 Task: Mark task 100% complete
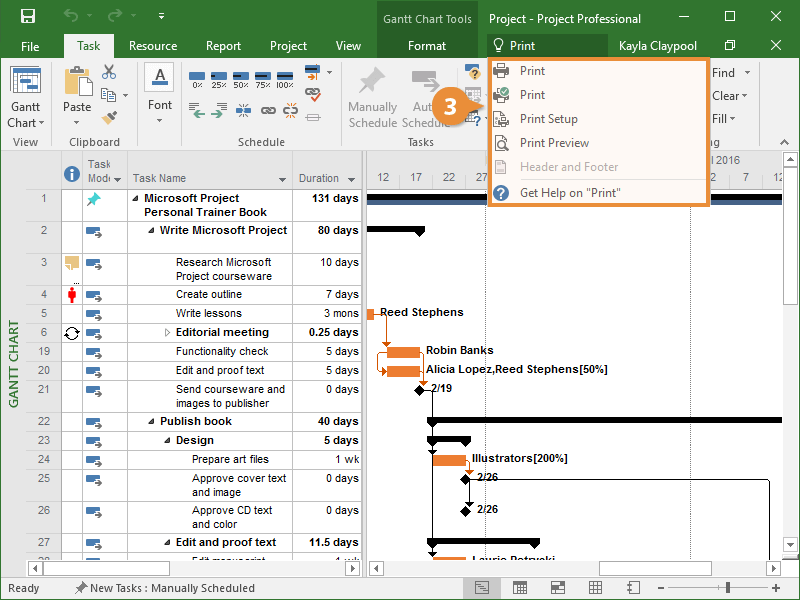[285, 79]
